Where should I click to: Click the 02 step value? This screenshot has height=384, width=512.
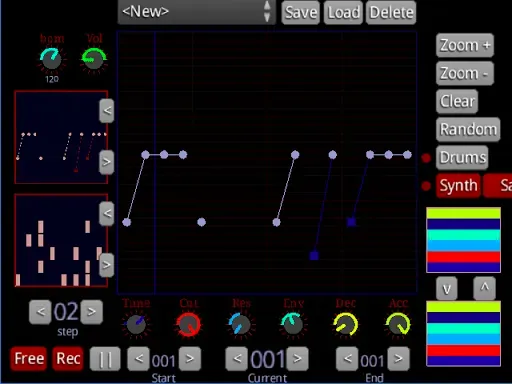coord(66,312)
